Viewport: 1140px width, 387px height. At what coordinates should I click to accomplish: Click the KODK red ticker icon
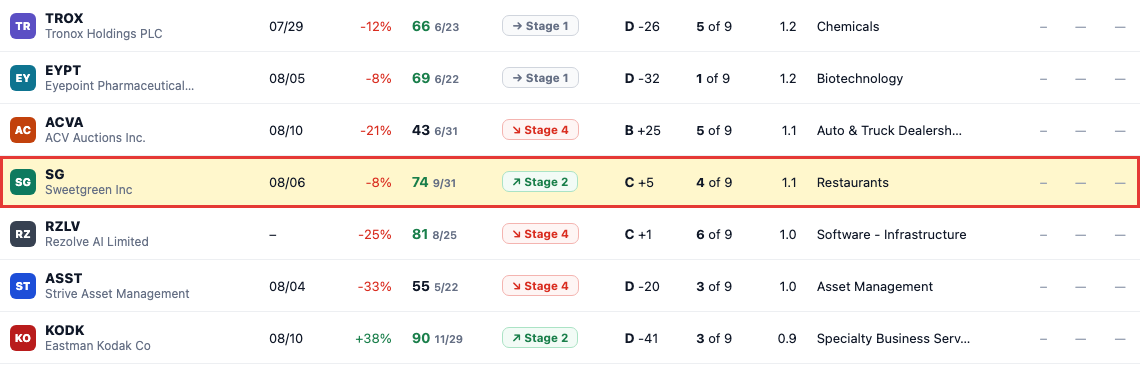[23, 338]
